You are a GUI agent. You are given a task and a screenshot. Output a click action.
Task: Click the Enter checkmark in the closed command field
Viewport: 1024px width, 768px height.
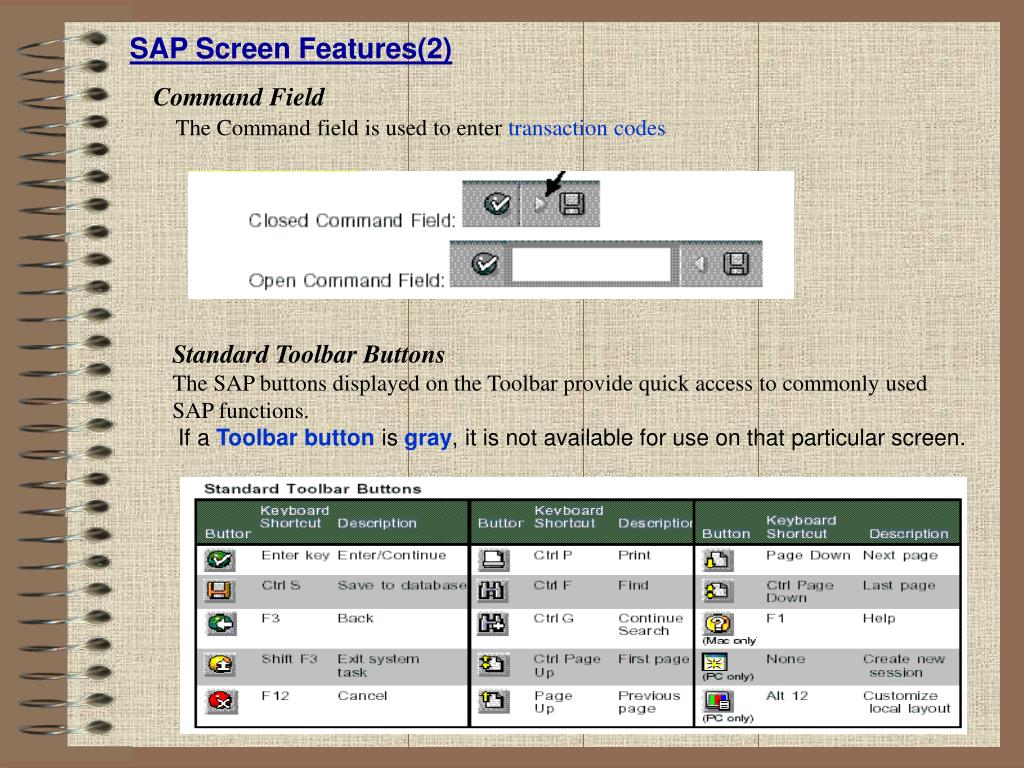497,204
